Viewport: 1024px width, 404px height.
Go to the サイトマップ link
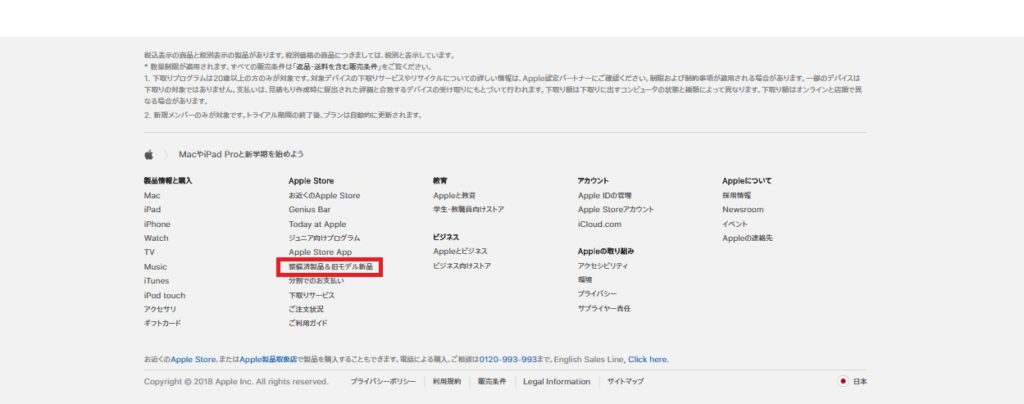pos(625,382)
